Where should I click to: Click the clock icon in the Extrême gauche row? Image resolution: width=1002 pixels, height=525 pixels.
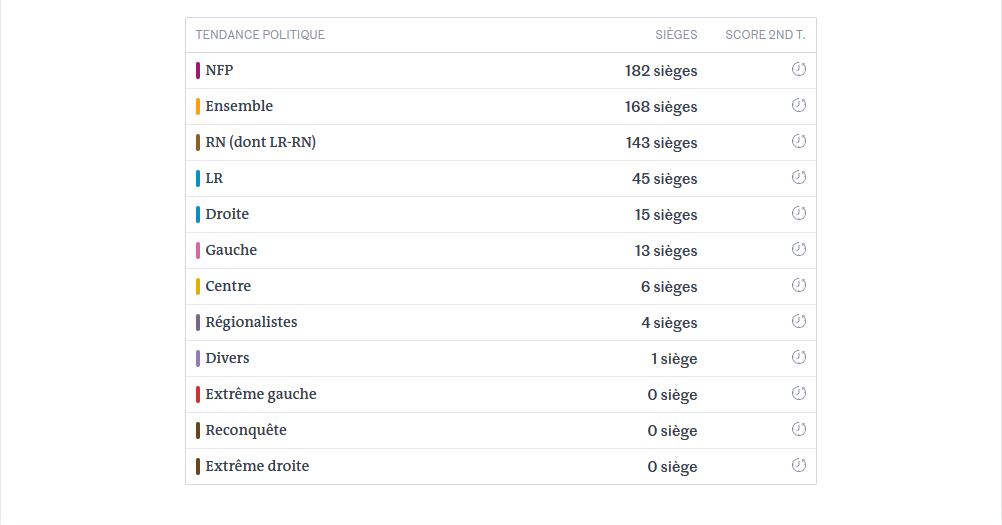(798, 394)
